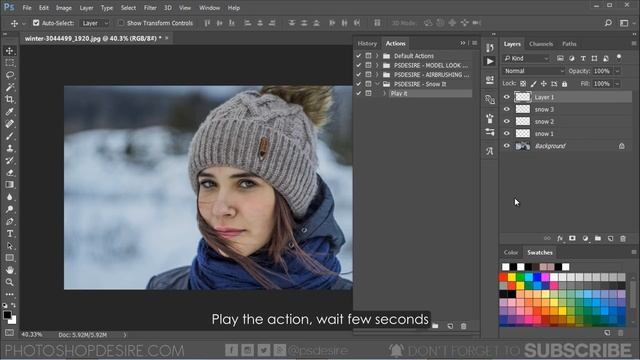Click the Delete layer trash icon
The width and height of the screenshot is (640, 360).
click(623, 238)
